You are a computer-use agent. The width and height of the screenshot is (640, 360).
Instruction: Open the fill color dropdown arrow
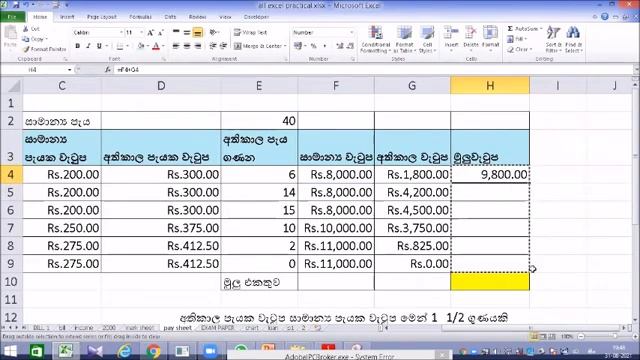tap(147, 46)
